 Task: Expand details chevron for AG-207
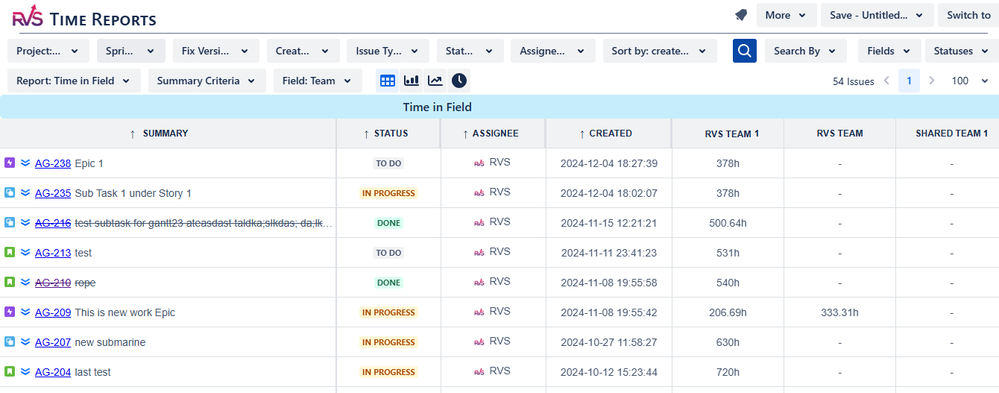tap(25, 342)
